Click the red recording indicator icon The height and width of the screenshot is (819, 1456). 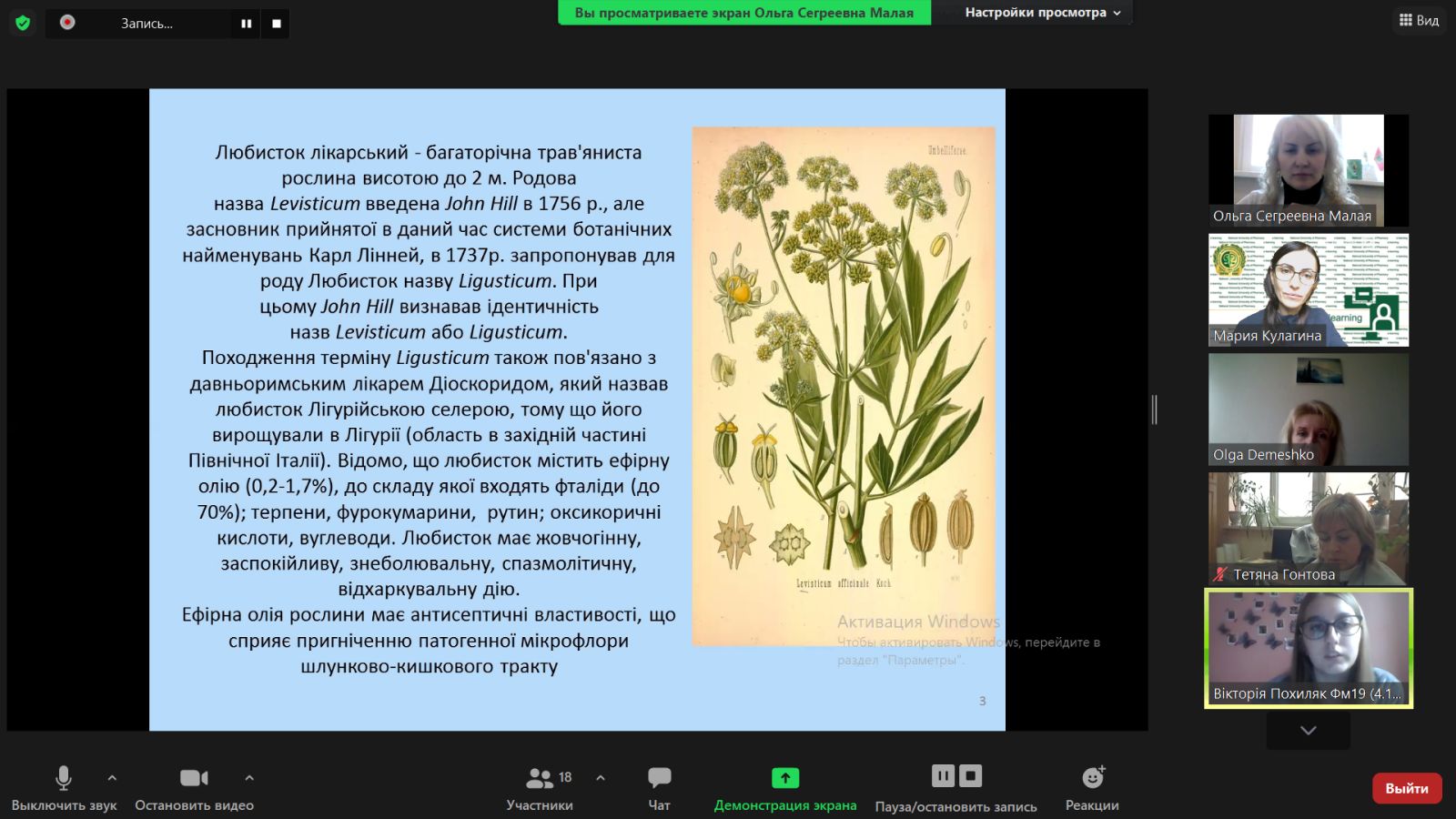coord(67,22)
